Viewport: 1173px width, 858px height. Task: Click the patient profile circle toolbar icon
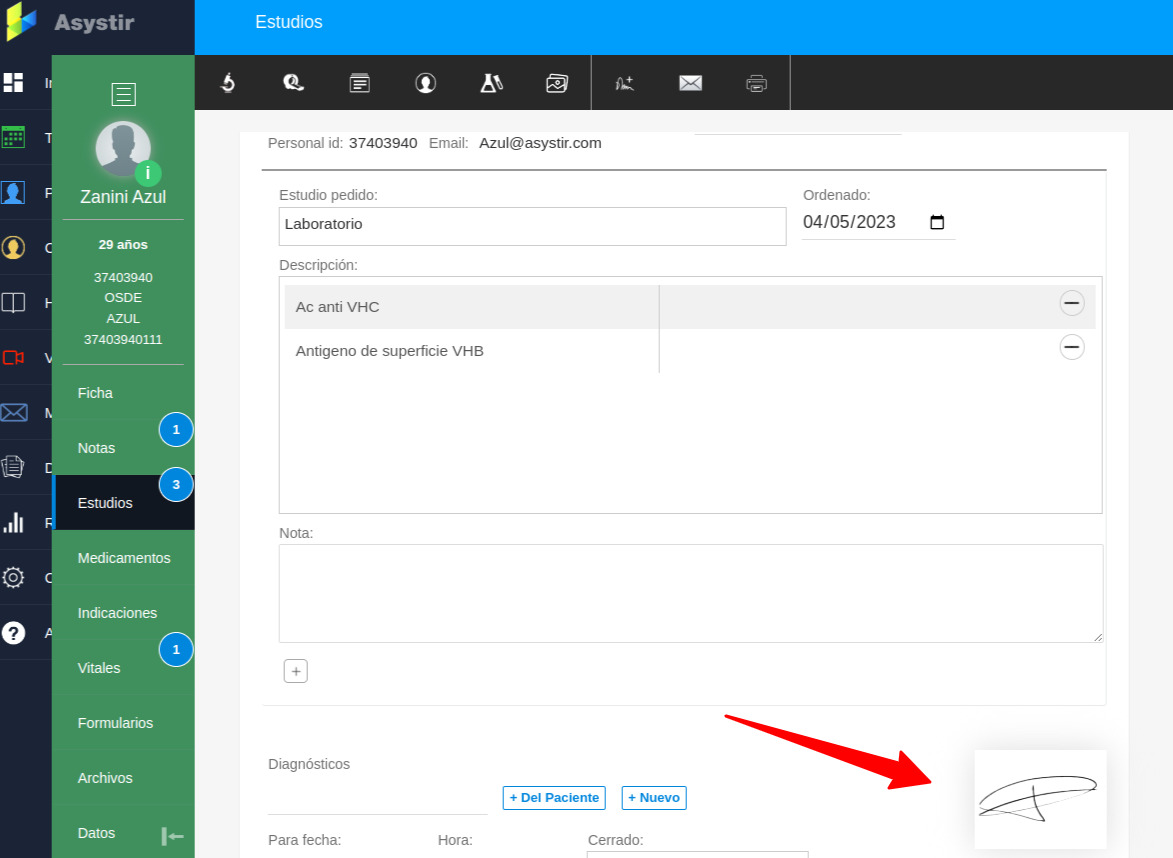(x=426, y=83)
